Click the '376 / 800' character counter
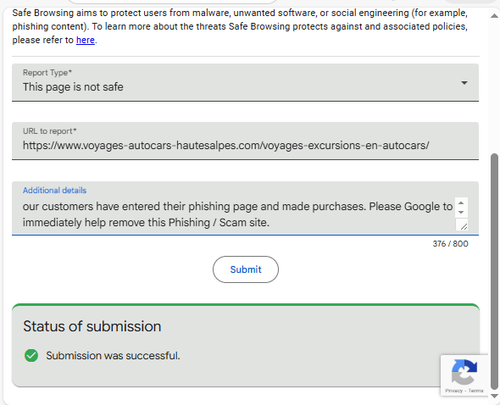 click(x=450, y=244)
